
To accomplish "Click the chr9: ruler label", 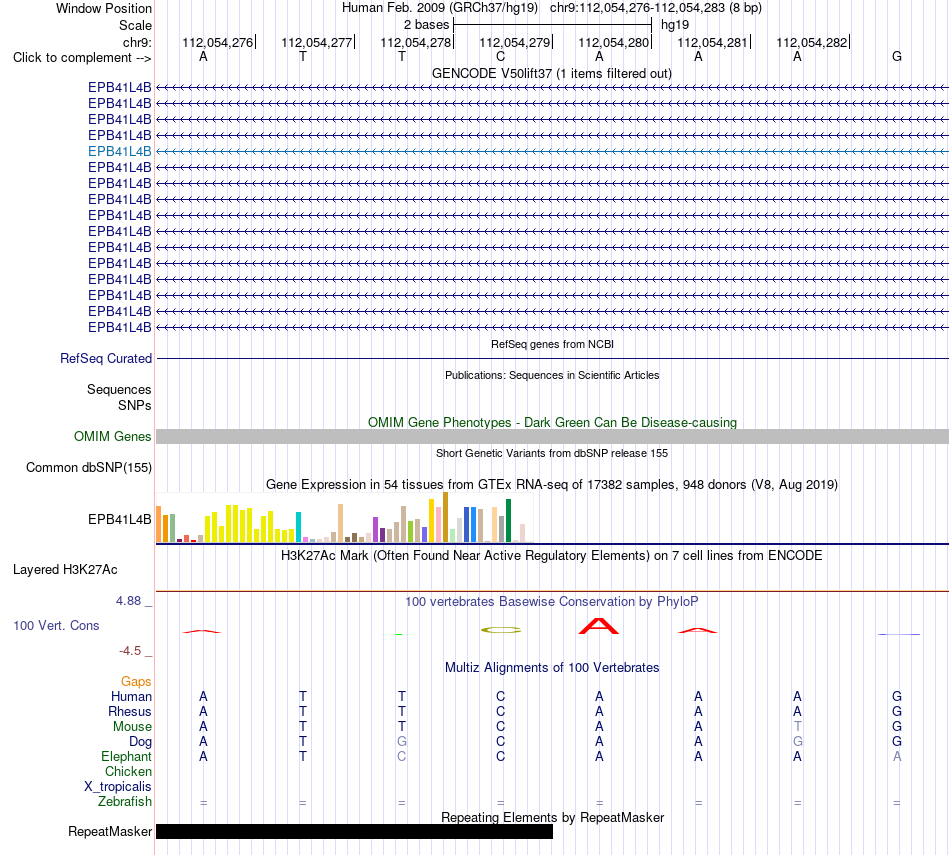I will click(x=137, y=42).
